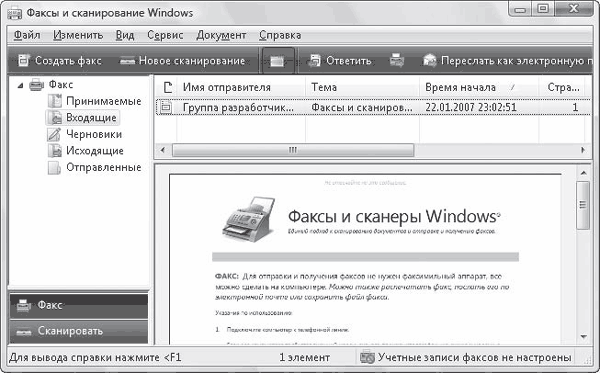This screenshot has height=373, width=600.
Task: Click the preview pane scroll-up arrow
Action: (x=584, y=173)
